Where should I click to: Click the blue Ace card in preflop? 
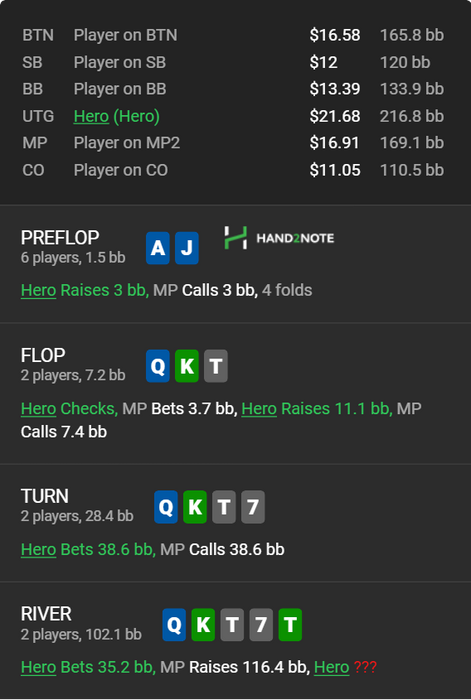(158, 248)
